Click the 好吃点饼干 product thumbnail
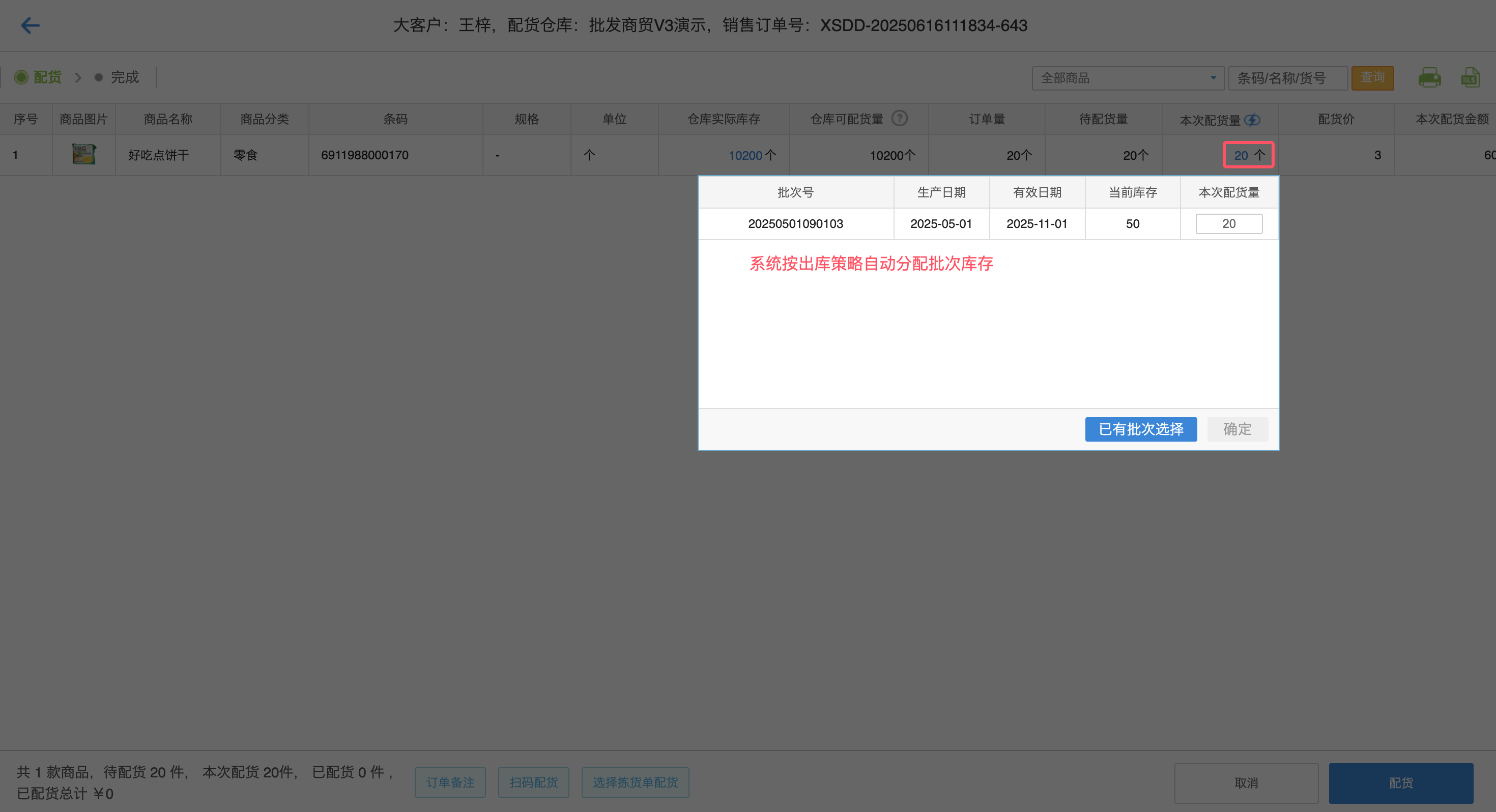 83,155
